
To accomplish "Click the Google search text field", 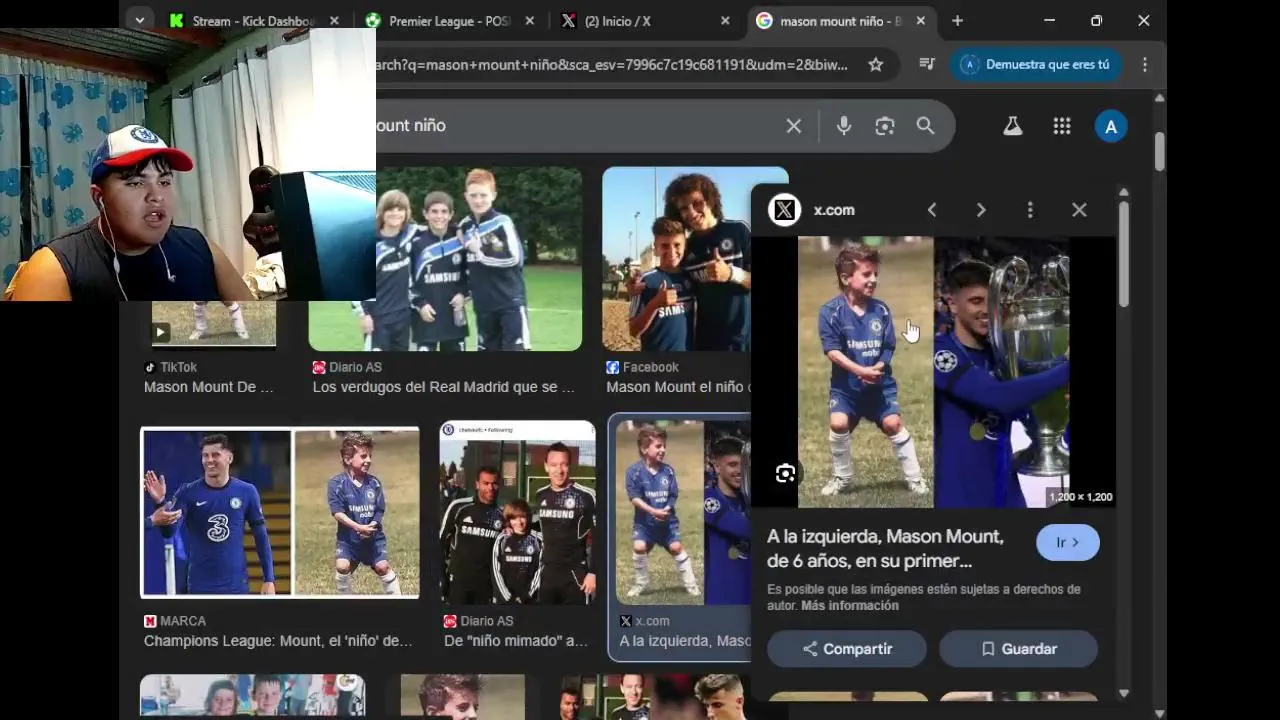I will pos(575,126).
